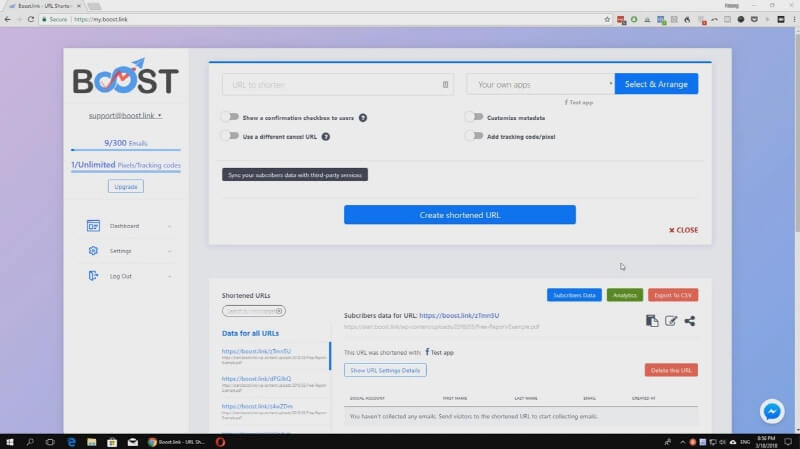Open the Chrome app on the taskbar
The width and height of the screenshot is (800, 449).
177,442
